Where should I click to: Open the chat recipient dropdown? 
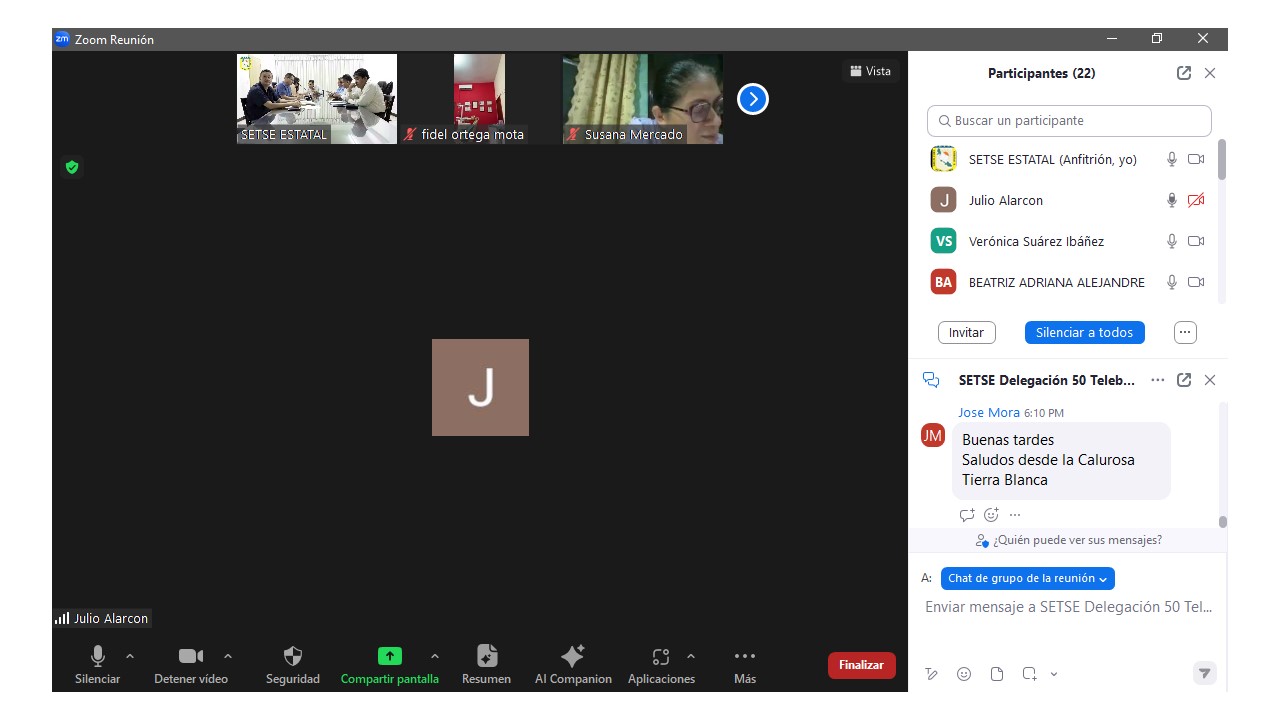coord(1027,578)
